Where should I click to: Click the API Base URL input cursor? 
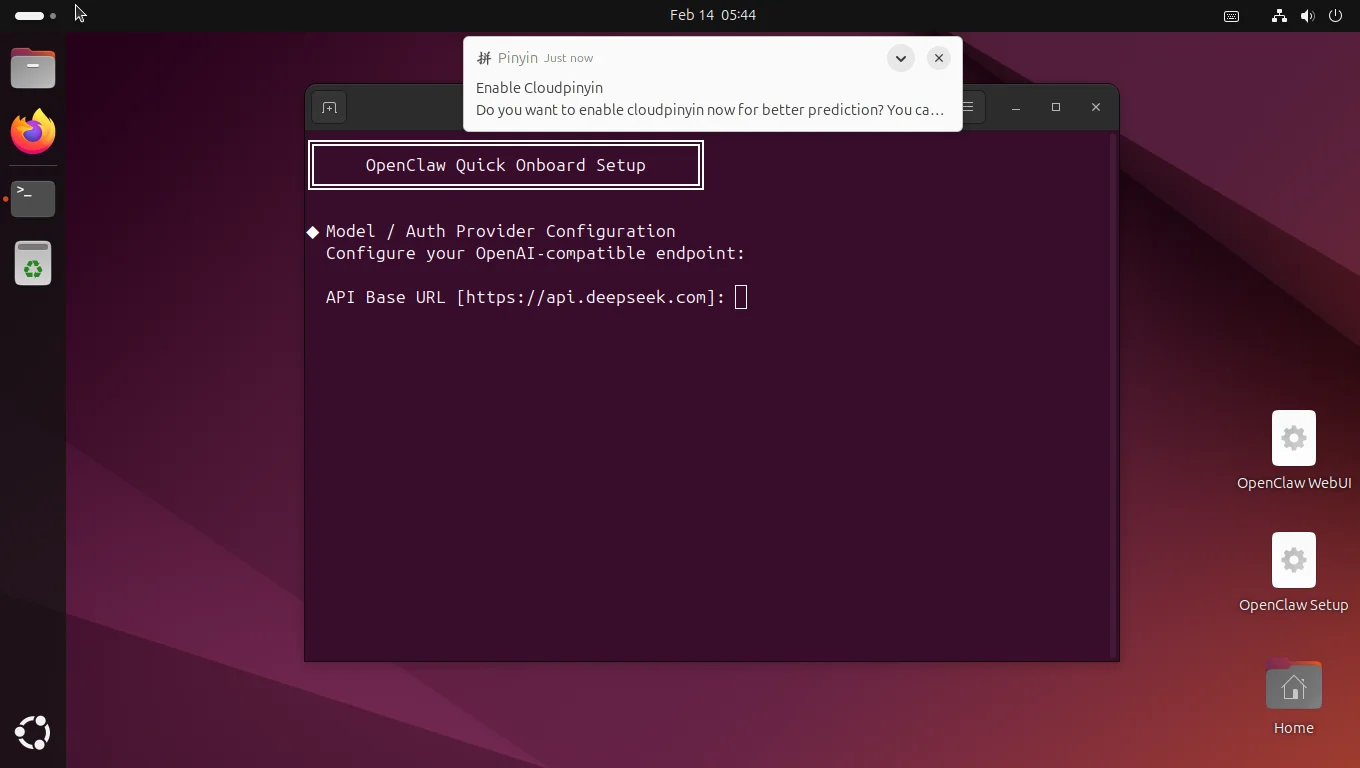tap(741, 297)
